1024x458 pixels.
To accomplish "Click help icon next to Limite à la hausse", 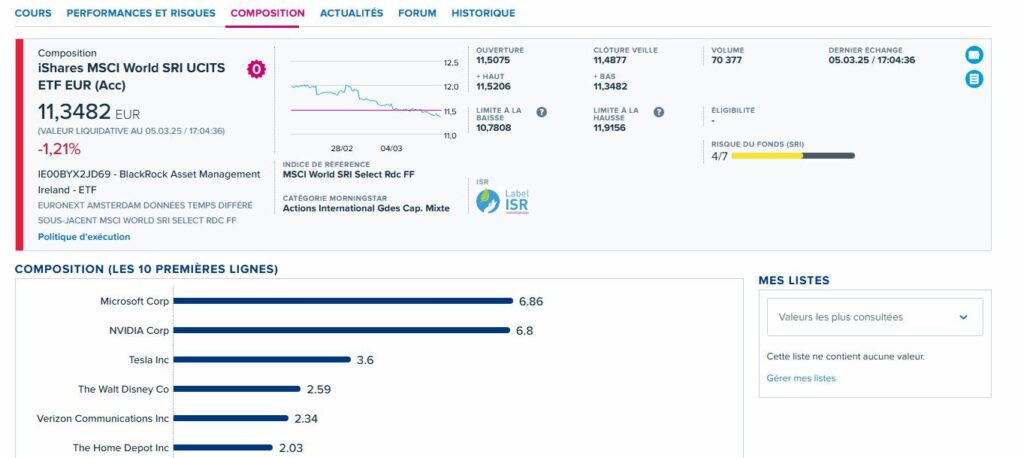I will (x=659, y=112).
